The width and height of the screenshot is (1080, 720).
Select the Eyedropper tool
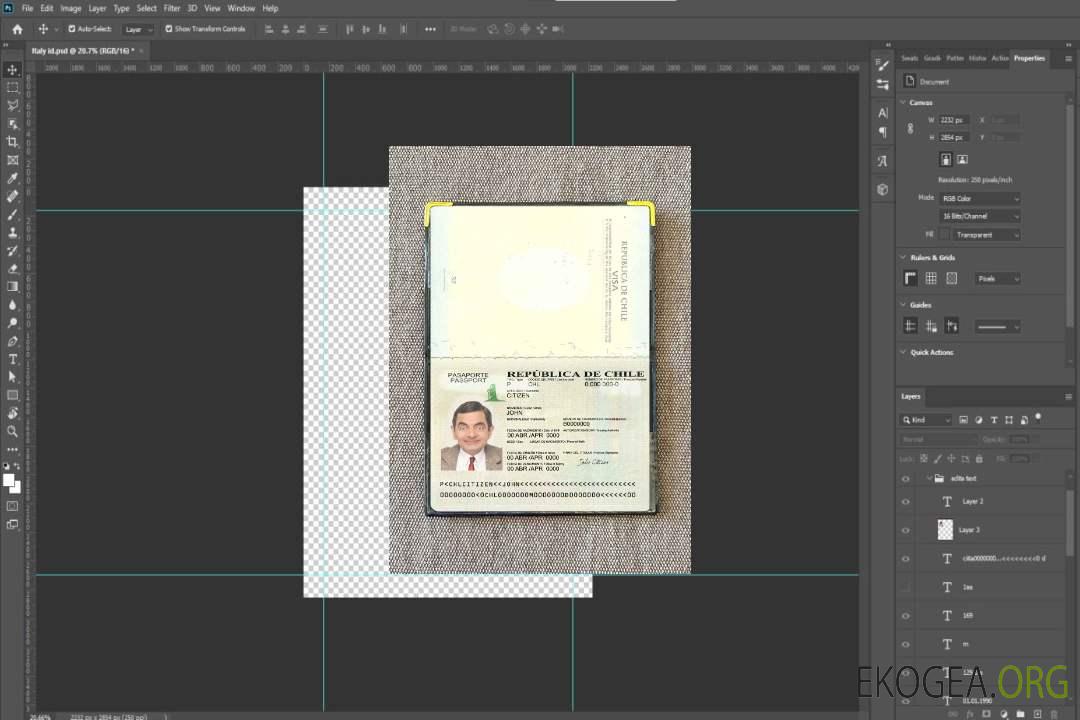pyautogui.click(x=12, y=178)
